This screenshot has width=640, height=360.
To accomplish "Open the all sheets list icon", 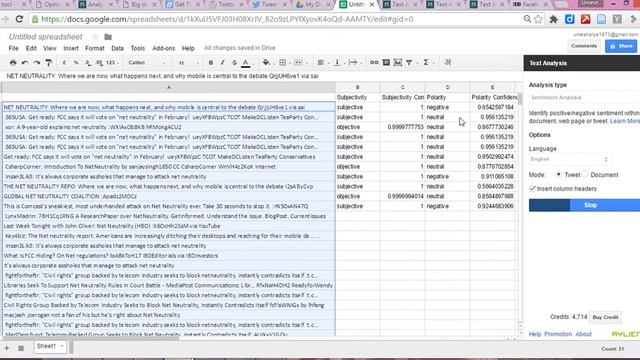I will (21, 348).
